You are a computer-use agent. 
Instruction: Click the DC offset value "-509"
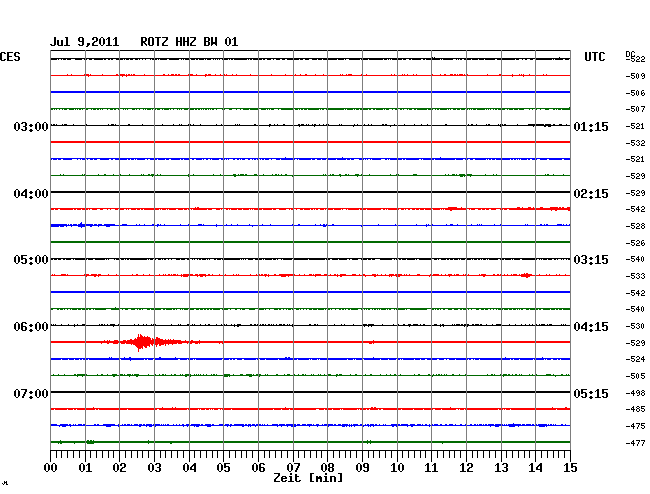tap(635, 76)
